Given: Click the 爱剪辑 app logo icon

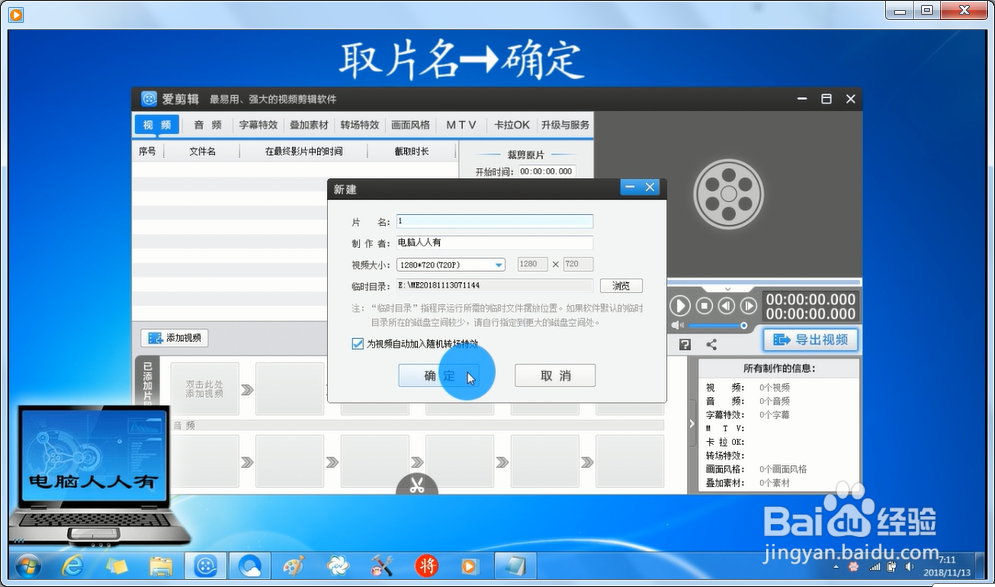Looking at the screenshot, I should coord(149,99).
